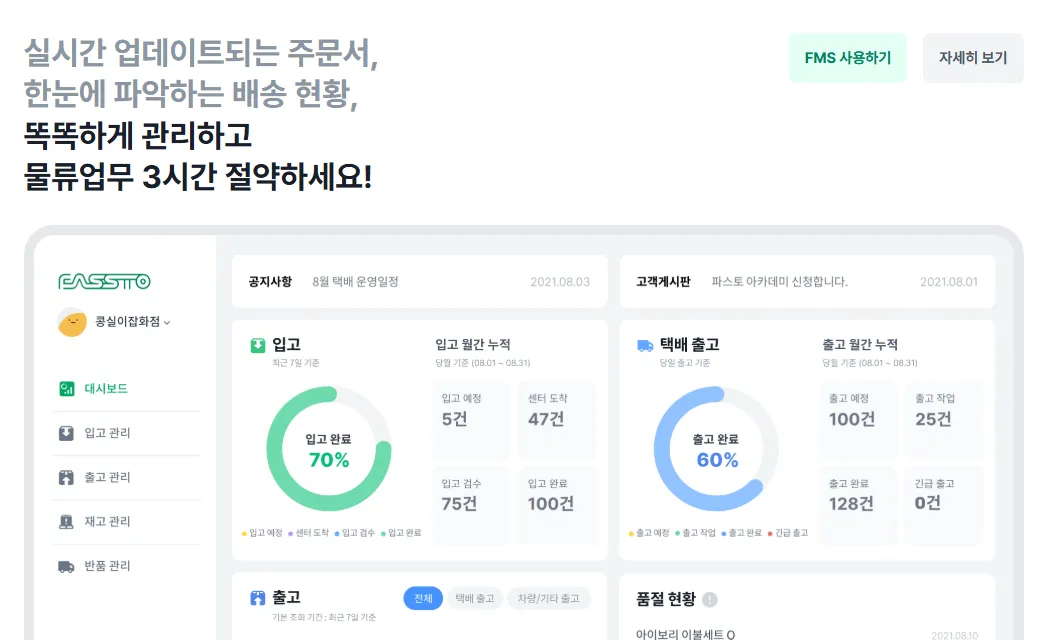1048x640 pixels.
Task: Click the 입고 관리 inbox icon
Action: point(66,433)
